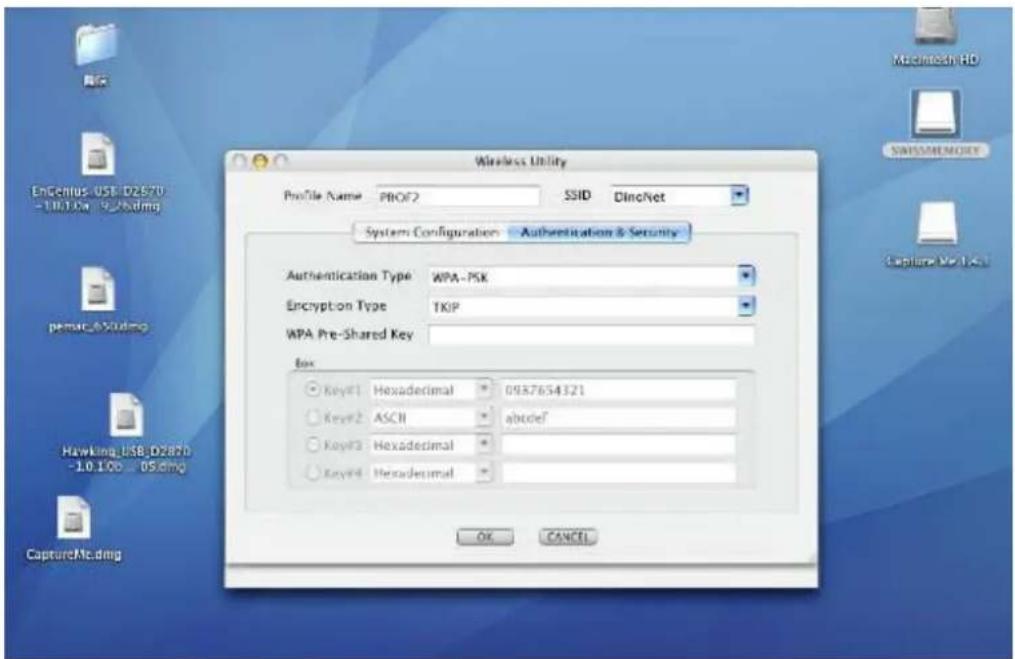Click the WPA Pre-Shared Key label

point(350,335)
